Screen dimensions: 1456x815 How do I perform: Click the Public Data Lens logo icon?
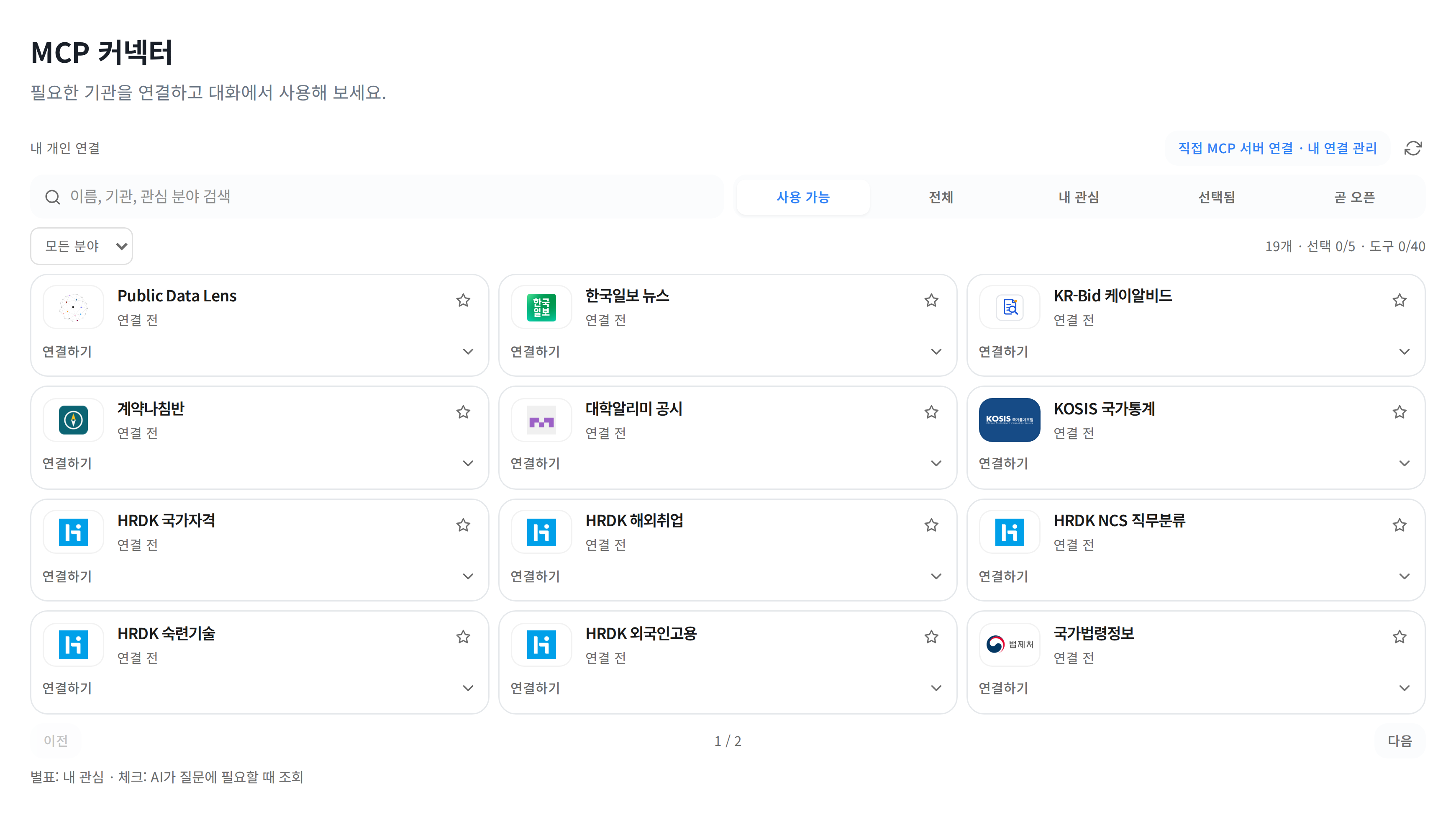pyautogui.click(x=74, y=307)
